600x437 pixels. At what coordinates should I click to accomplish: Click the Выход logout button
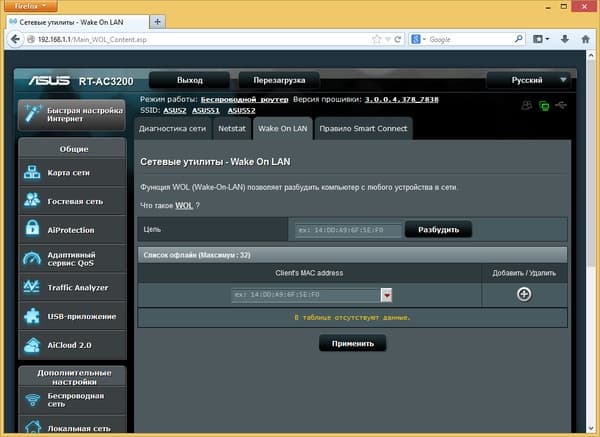[189, 80]
